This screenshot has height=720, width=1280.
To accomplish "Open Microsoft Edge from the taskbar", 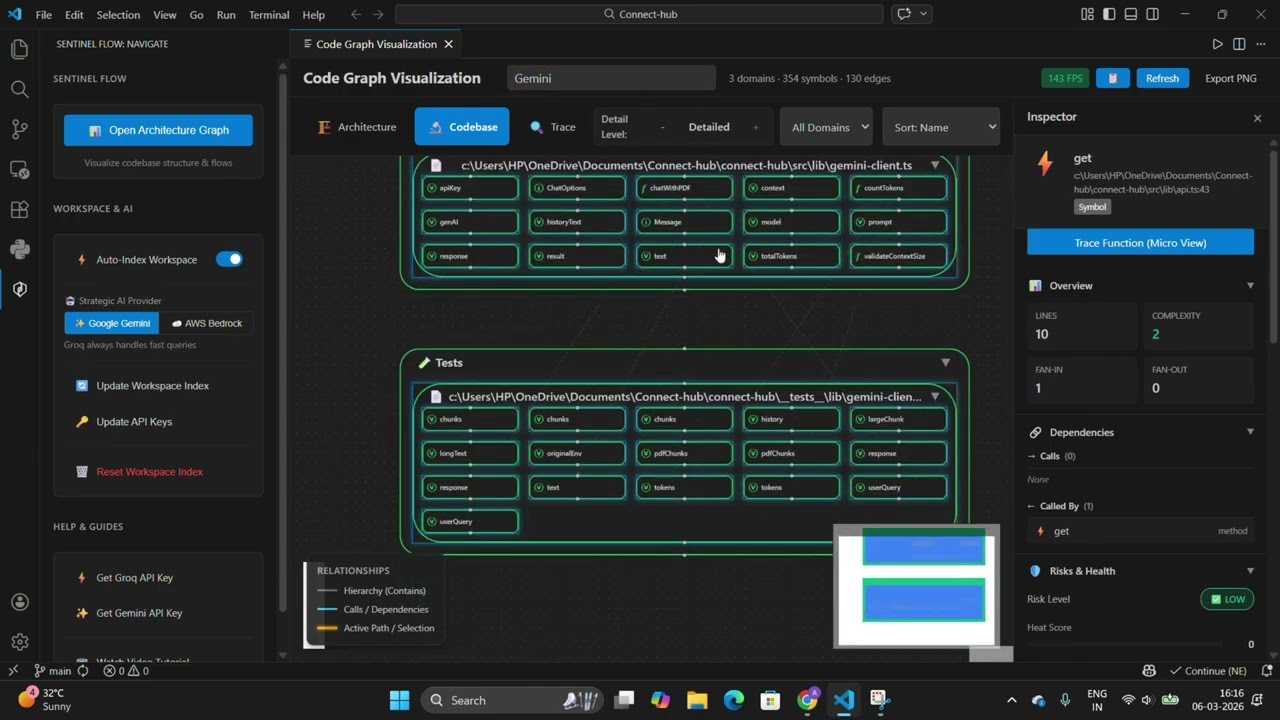I will (734, 700).
